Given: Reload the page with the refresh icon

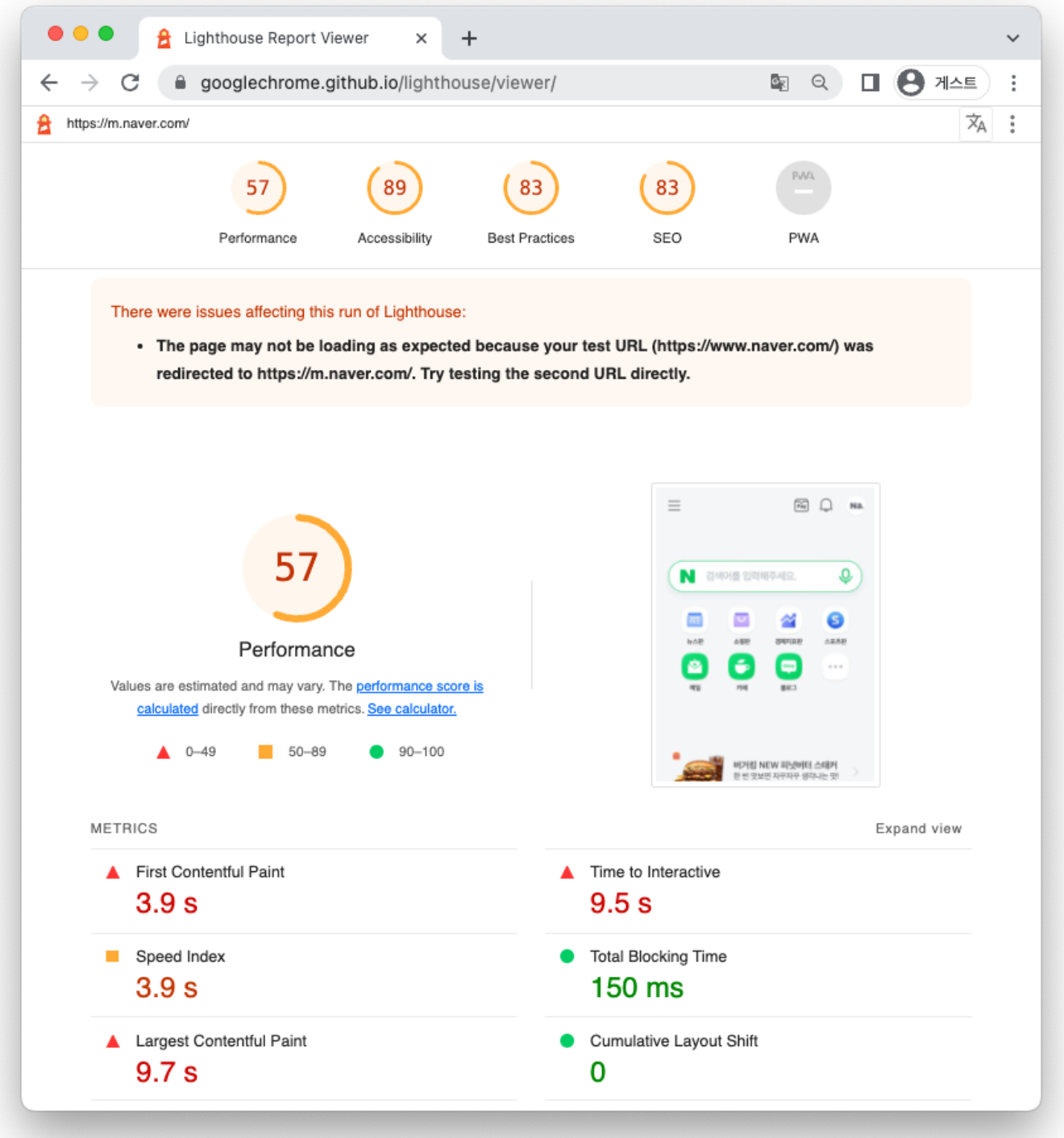Looking at the screenshot, I should click(130, 82).
